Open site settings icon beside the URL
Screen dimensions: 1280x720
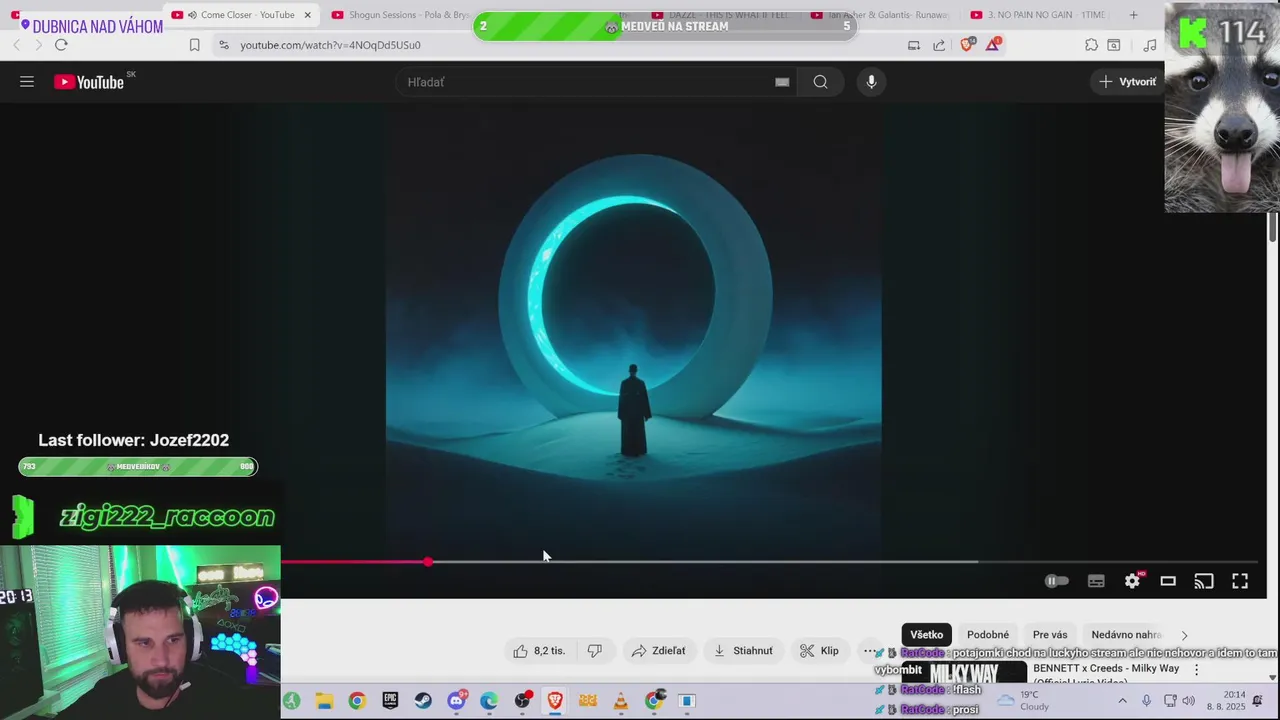pyautogui.click(x=223, y=45)
